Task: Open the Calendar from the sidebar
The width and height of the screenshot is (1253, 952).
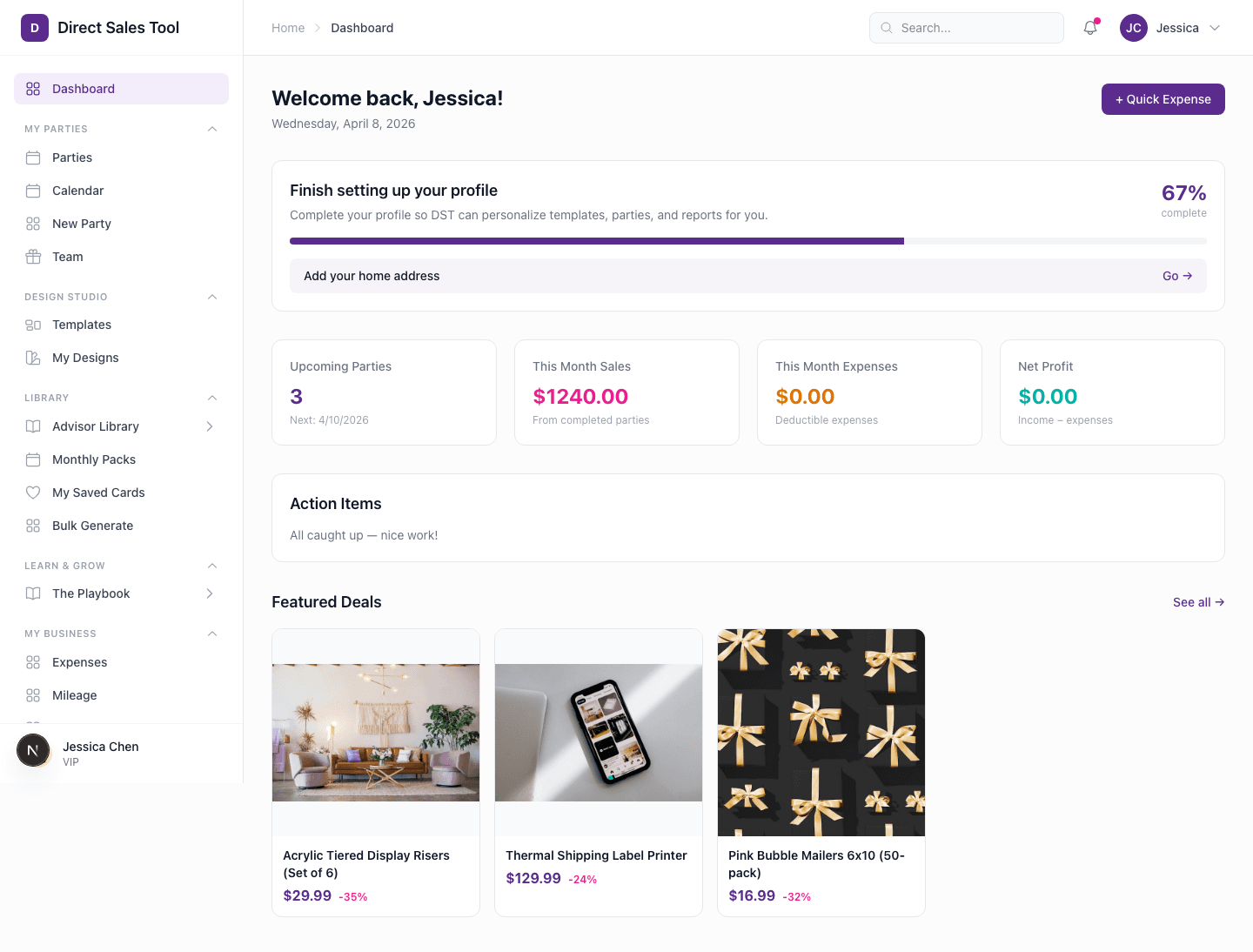Action: [x=78, y=191]
